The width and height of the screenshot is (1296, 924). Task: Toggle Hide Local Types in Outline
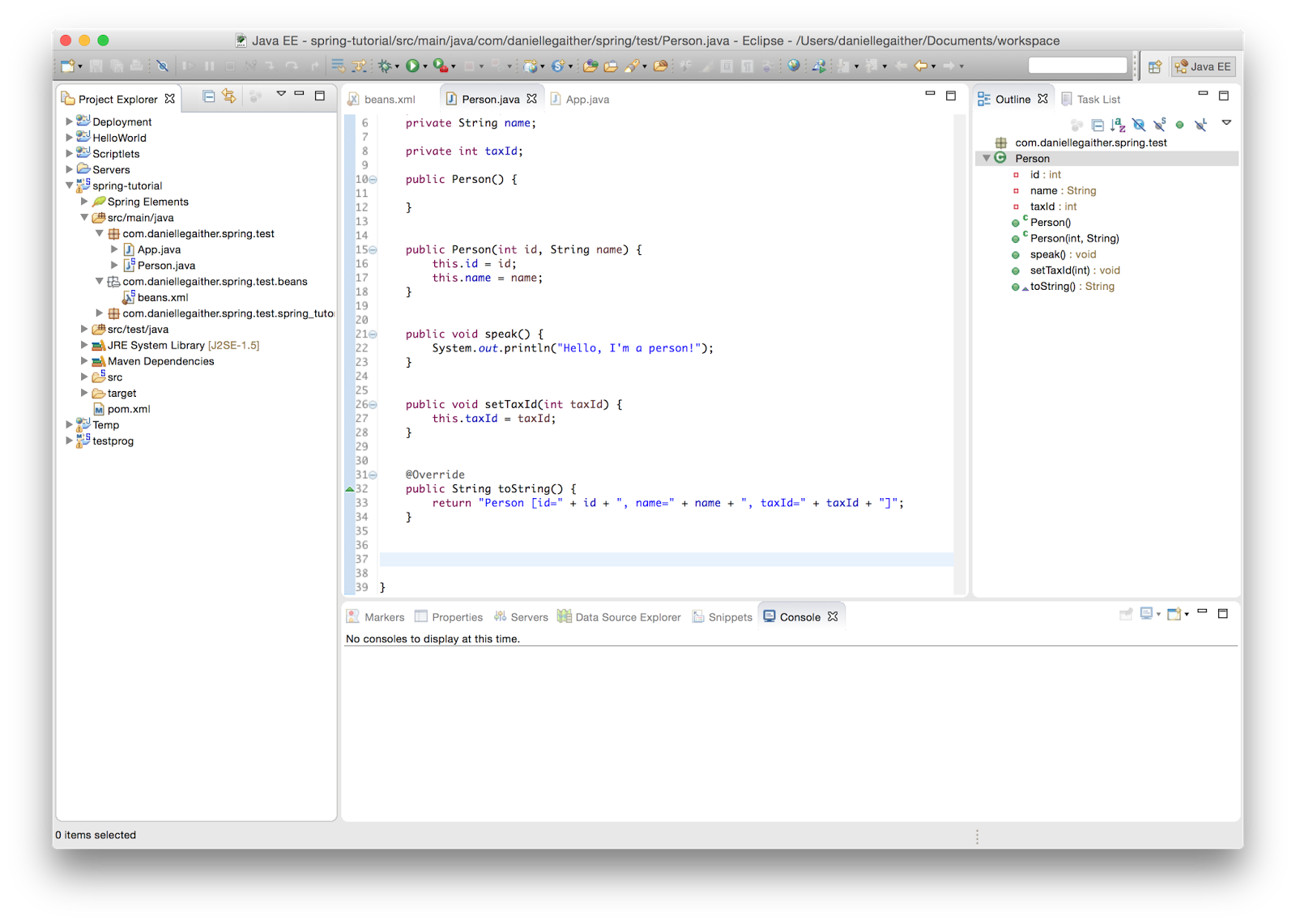tap(1200, 125)
